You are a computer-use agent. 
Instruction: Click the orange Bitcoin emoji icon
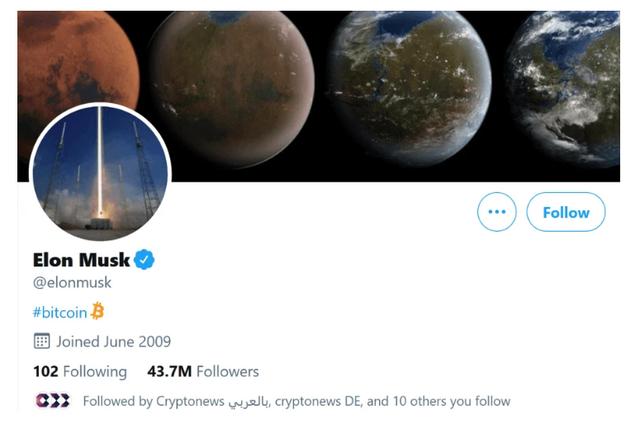coord(98,311)
